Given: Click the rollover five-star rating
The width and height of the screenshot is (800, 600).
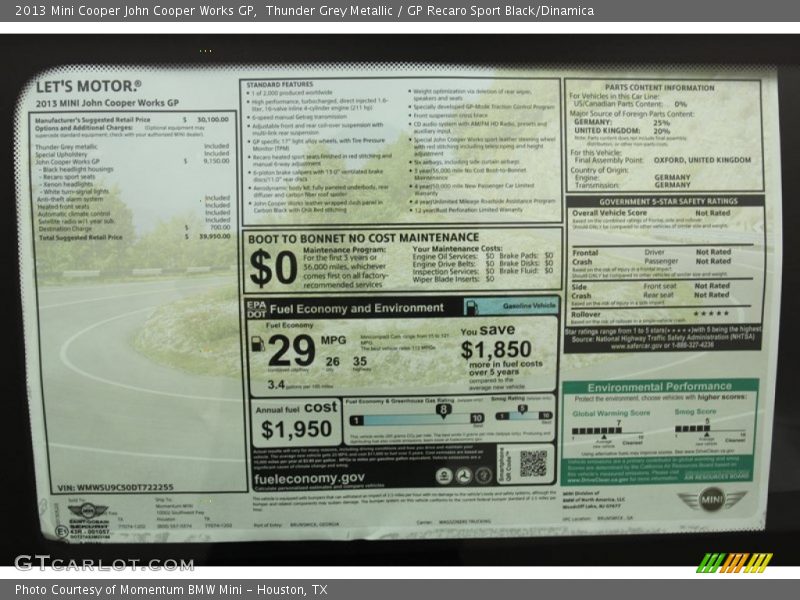Looking at the screenshot, I should (x=711, y=313).
